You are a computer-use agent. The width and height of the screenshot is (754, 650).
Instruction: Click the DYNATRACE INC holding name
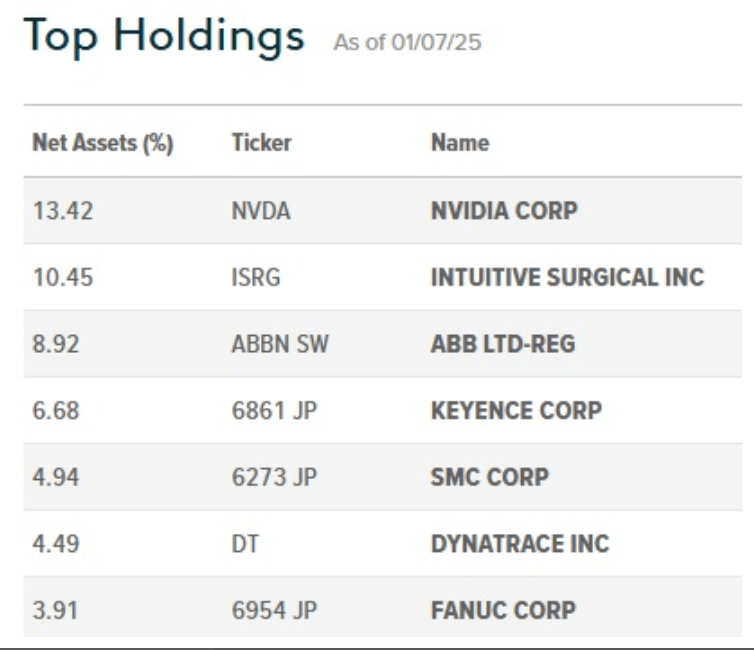[519, 543]
